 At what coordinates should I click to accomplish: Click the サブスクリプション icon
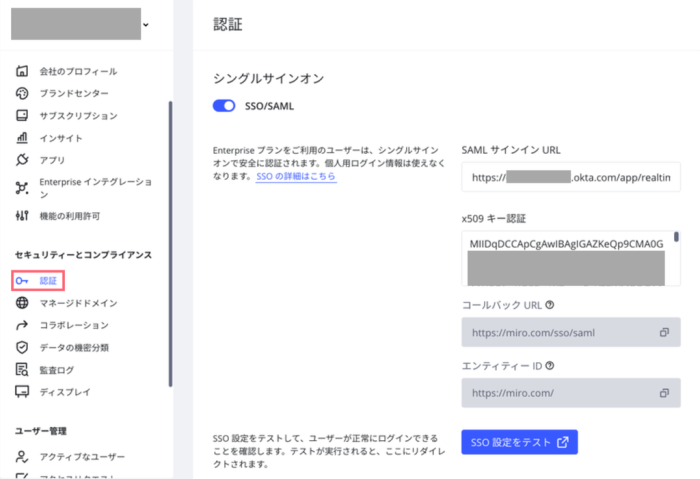[22, 116]
